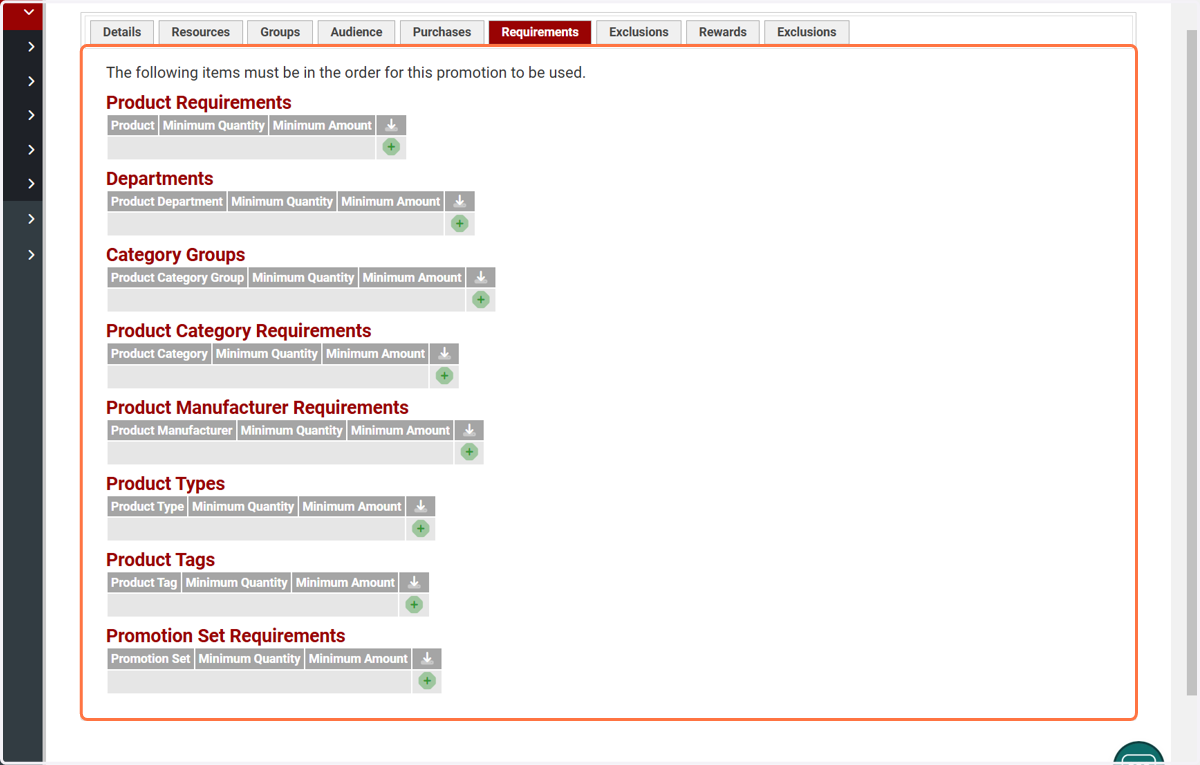Open the Exclusions tab after Rewards
This screenshot has width=1200, height=765.
pos(807,32)
